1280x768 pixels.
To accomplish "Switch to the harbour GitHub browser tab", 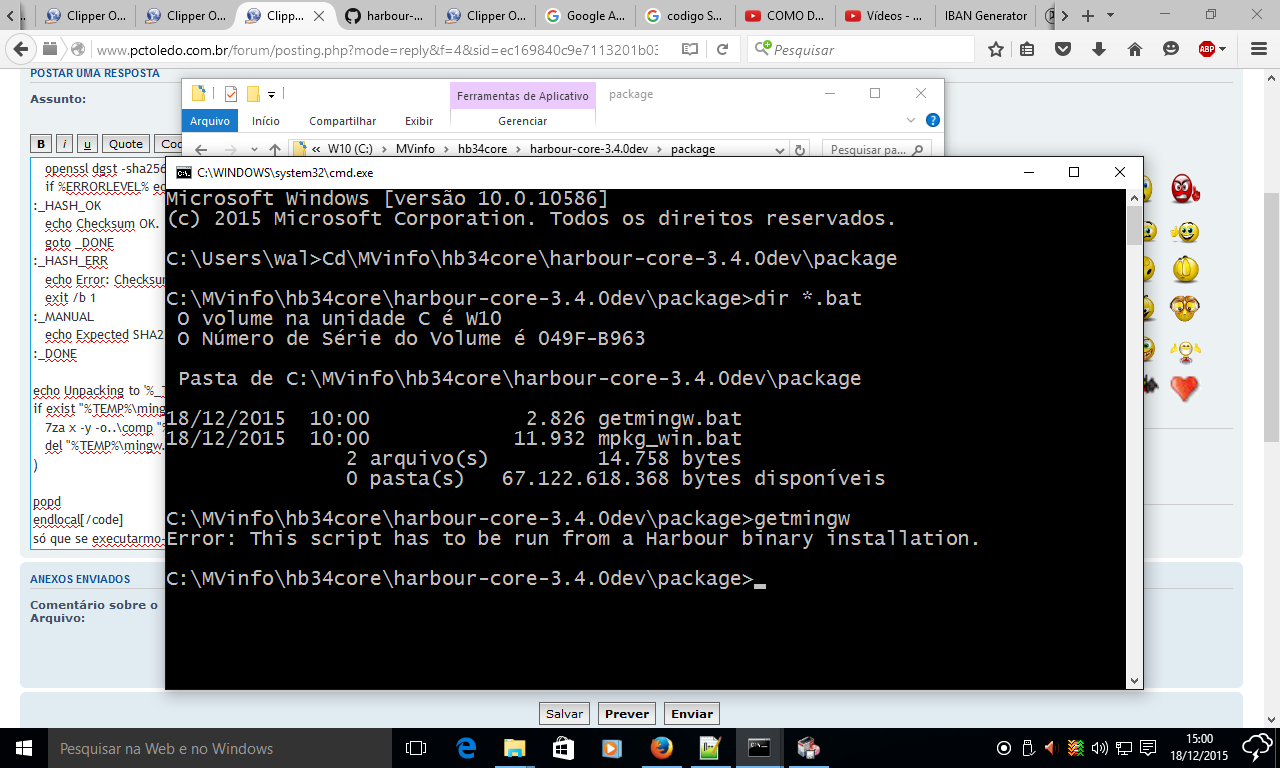I will pyautogui.click(x=386, y=16).
